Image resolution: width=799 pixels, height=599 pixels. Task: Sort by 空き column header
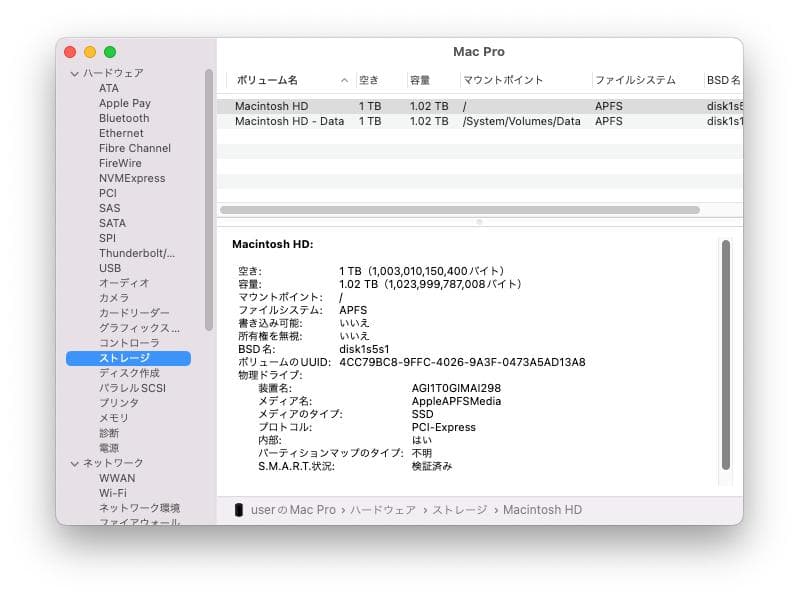pyautogui.click(x=369, y=80)
